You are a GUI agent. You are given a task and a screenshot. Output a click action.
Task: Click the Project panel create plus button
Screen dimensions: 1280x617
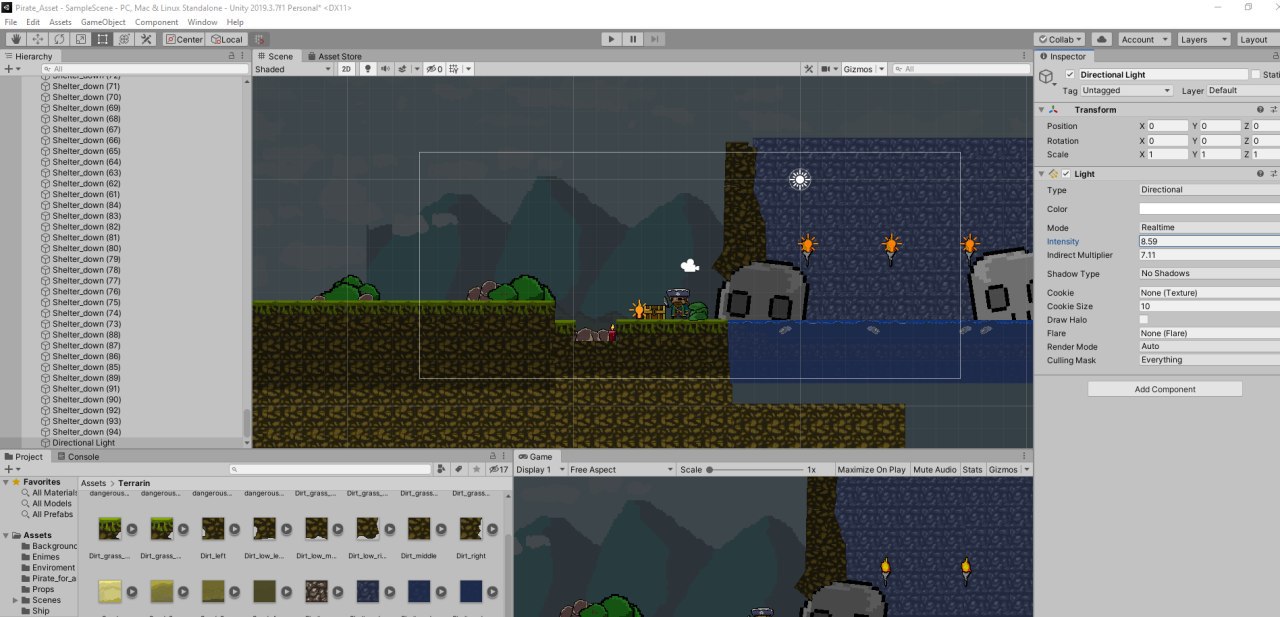10,469
